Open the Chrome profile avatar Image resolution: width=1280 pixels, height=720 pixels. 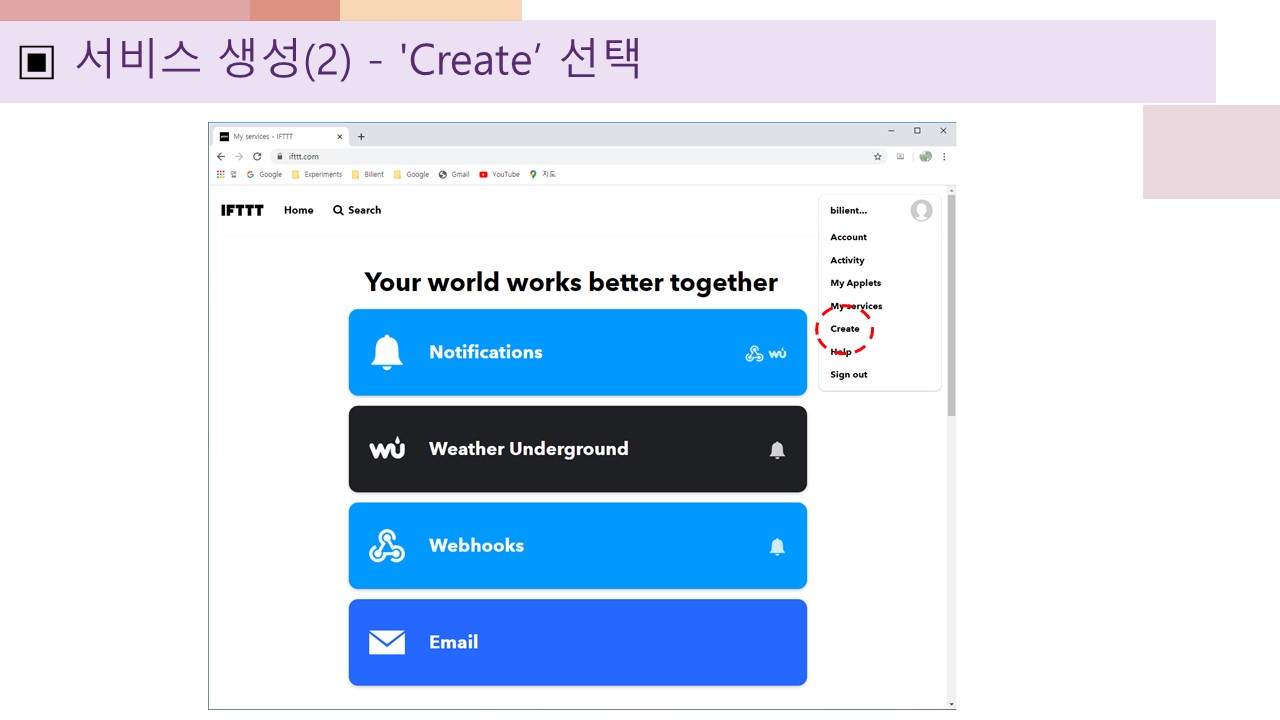(926, 157)
